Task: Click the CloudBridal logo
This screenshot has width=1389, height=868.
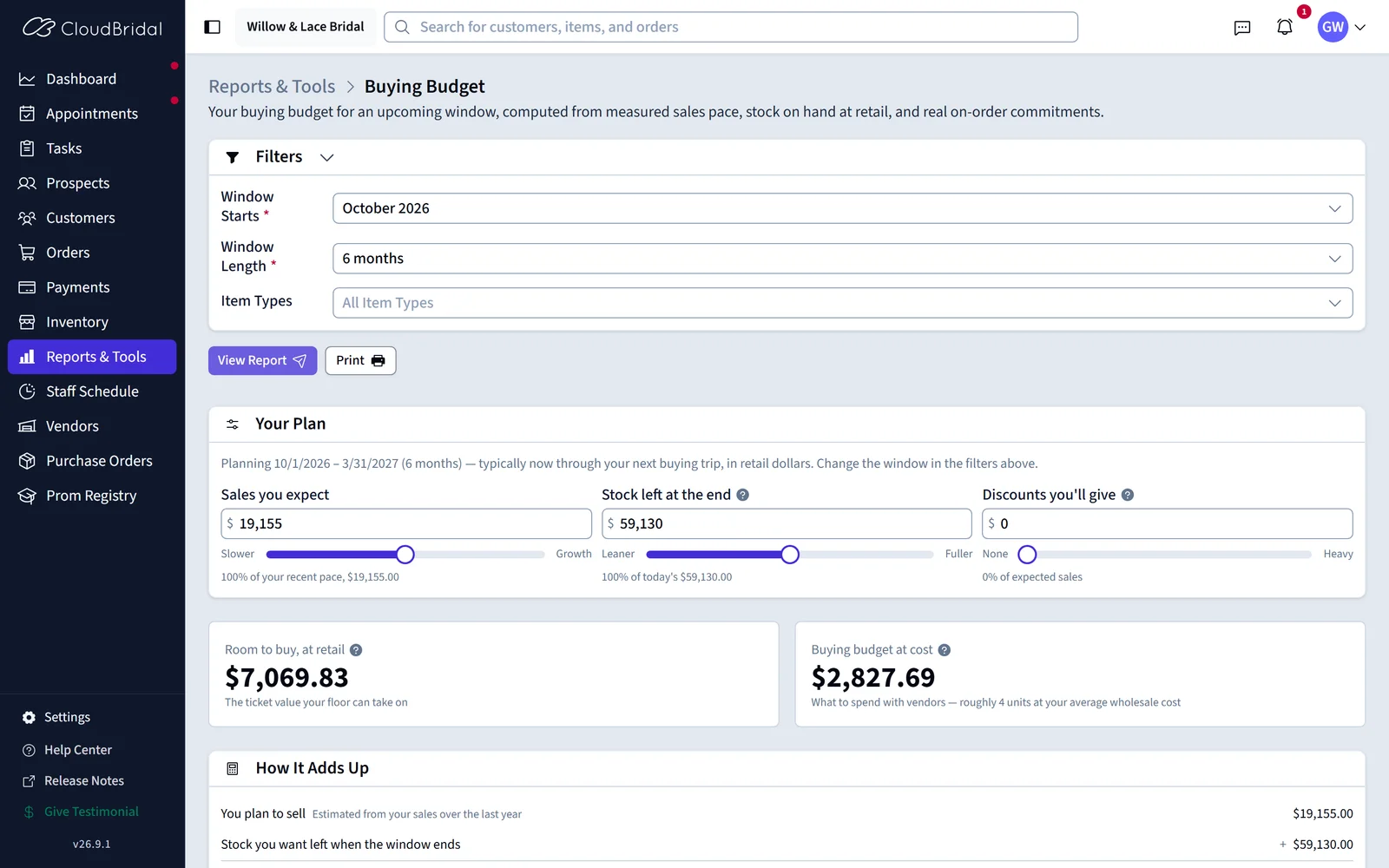Action: click(92, 28)
